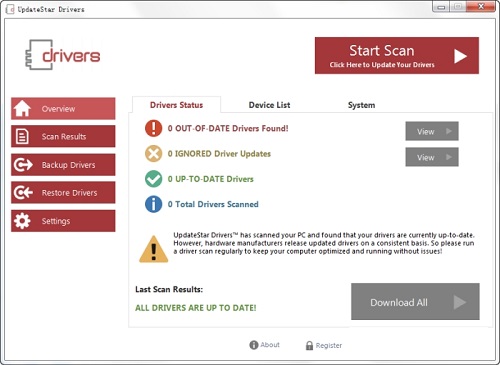Click the yellow warning triangle icon

pos(154,249)
